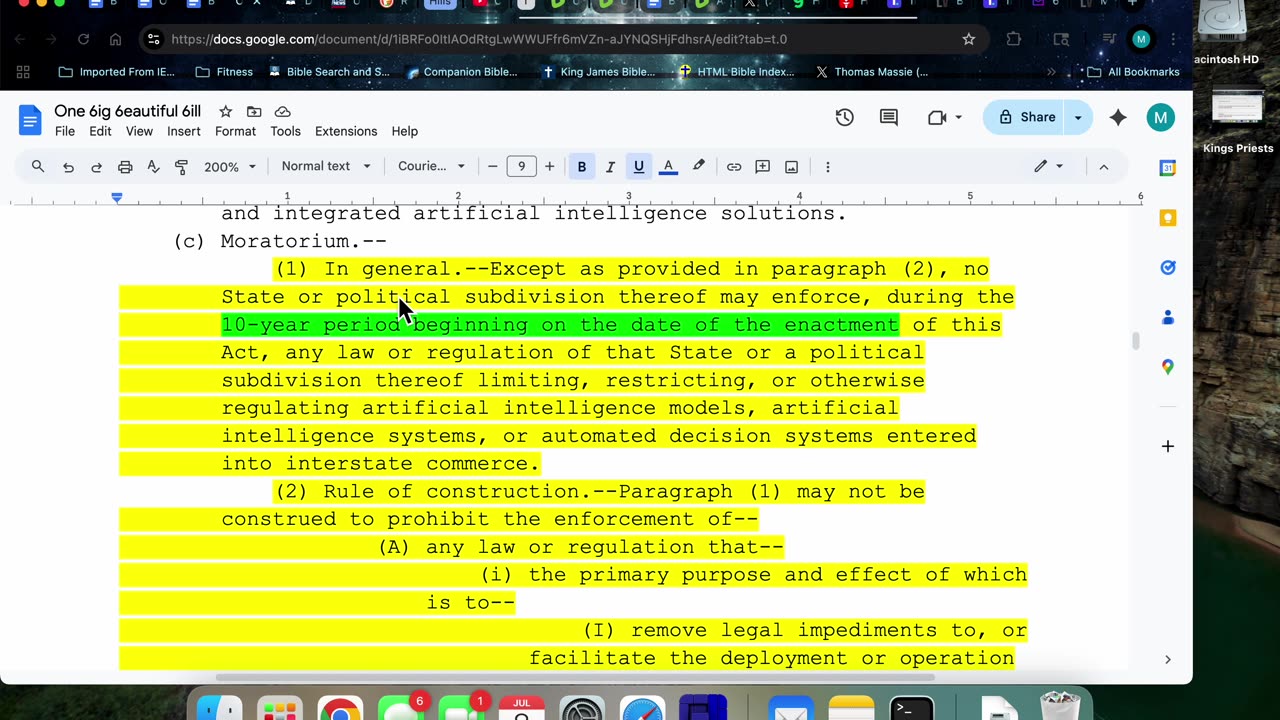Click the left indent marker on ruler
The image size is (1280, 720).
117,198
